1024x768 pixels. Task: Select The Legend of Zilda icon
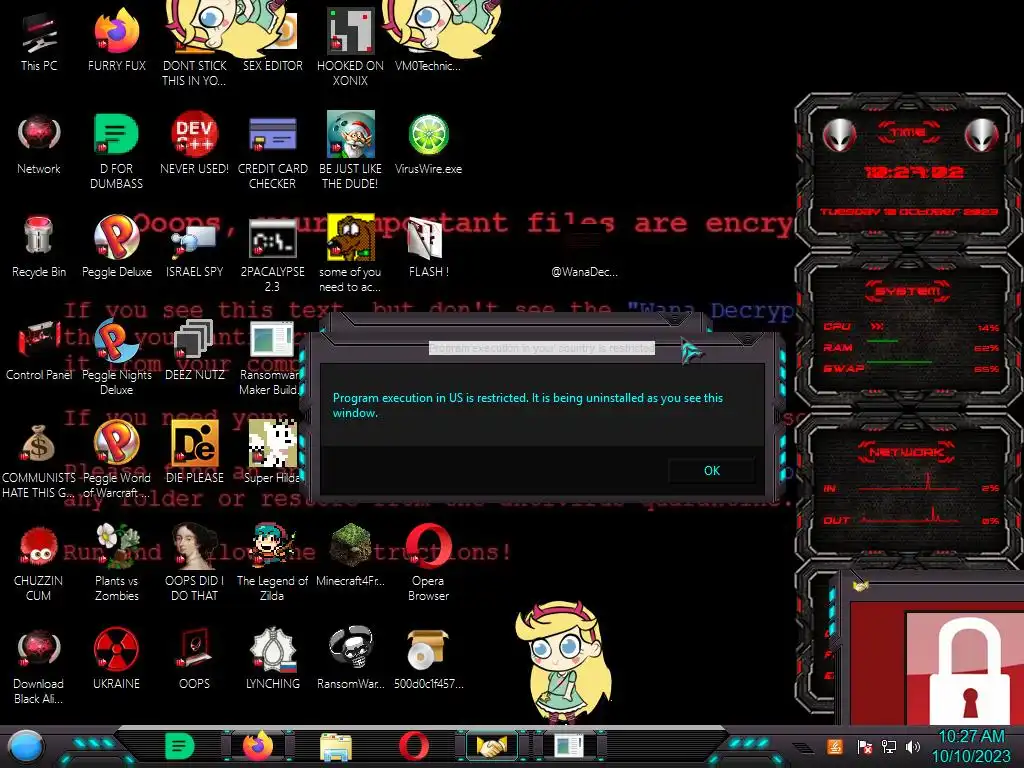tap(272, 564)
